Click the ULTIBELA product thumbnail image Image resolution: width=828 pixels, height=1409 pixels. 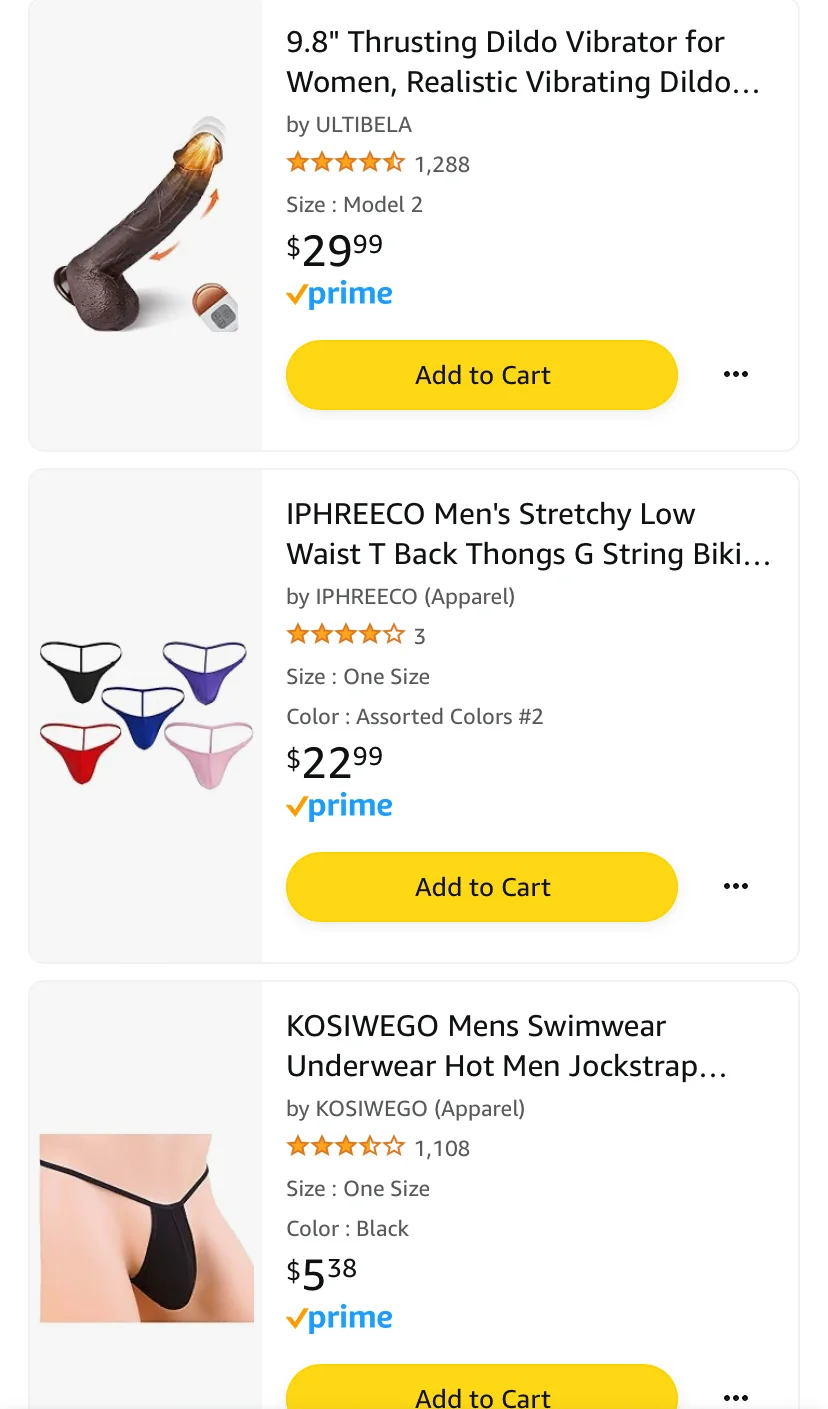[146, 224]
